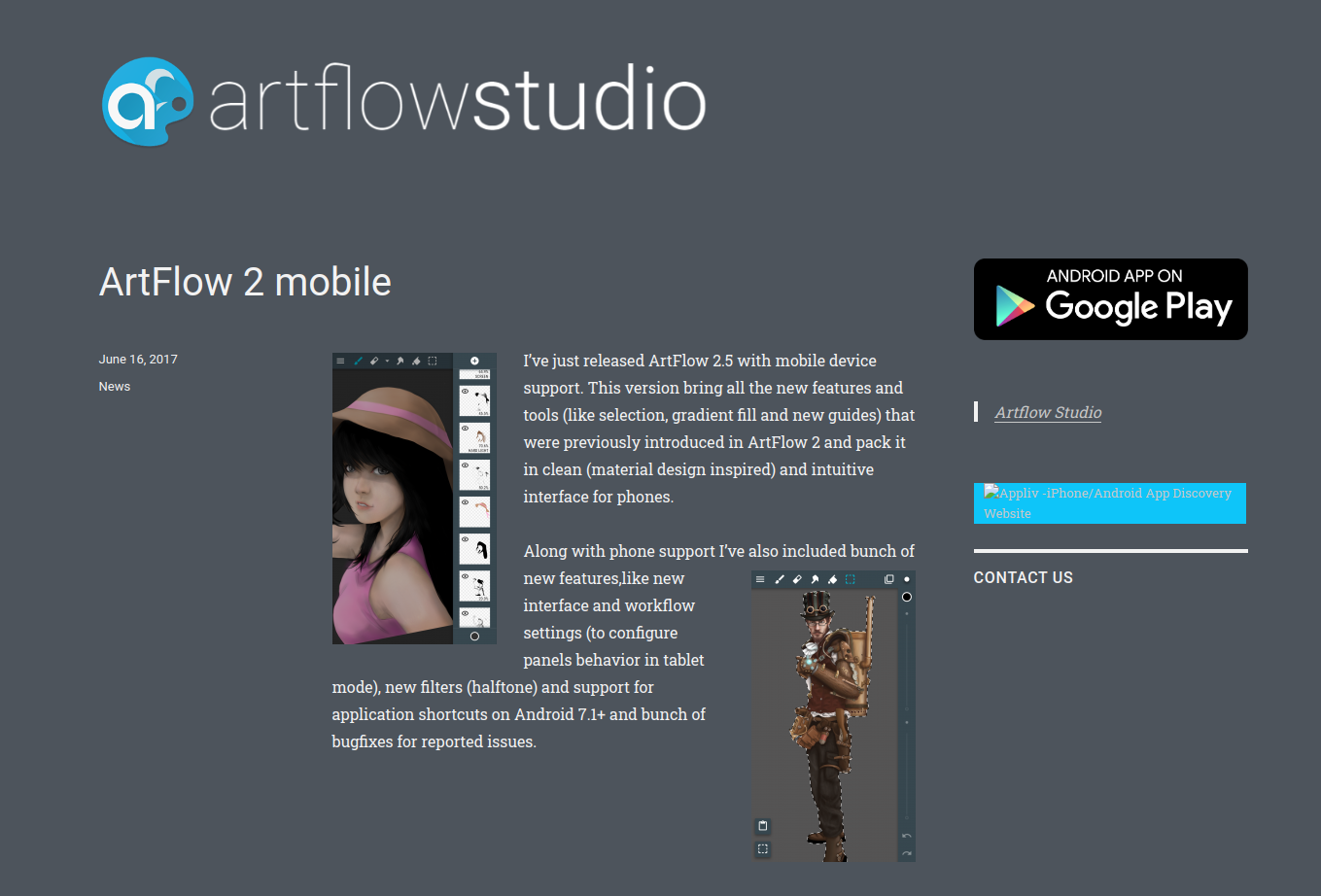This screenshot has height=896, width=1321.
Task: Click the "CONTACT US" sidebar heading
Action: pyautogui.click(x=1024, y=577)
